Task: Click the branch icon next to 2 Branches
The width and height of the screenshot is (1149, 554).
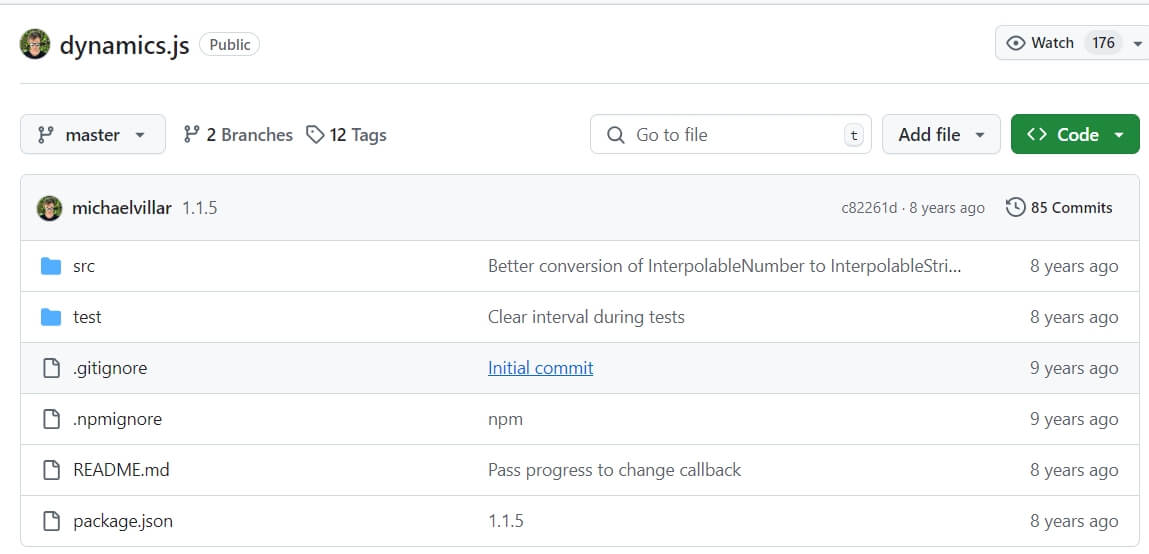Action: pos(191,134)
